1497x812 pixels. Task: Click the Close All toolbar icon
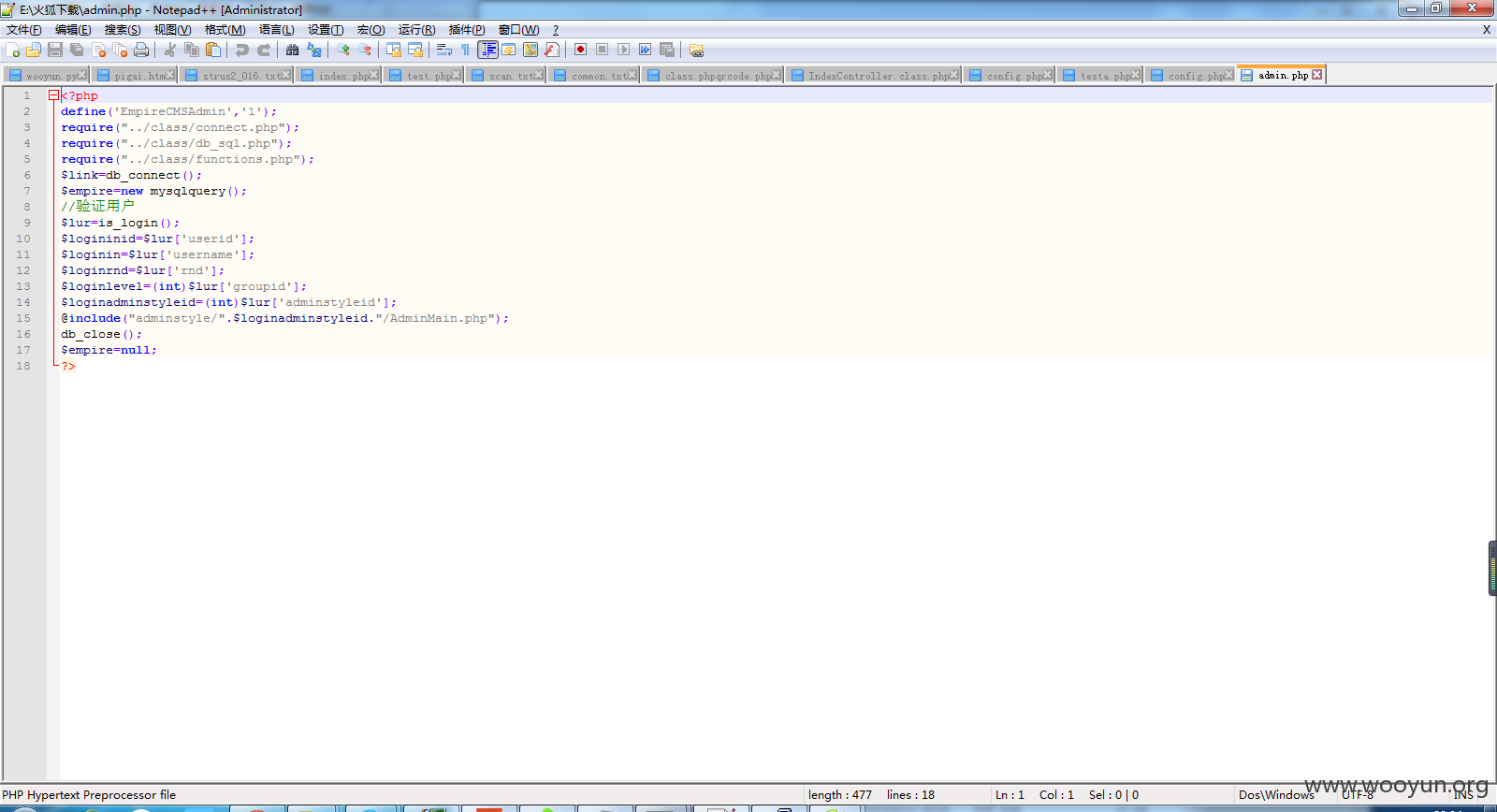[120, 50]
